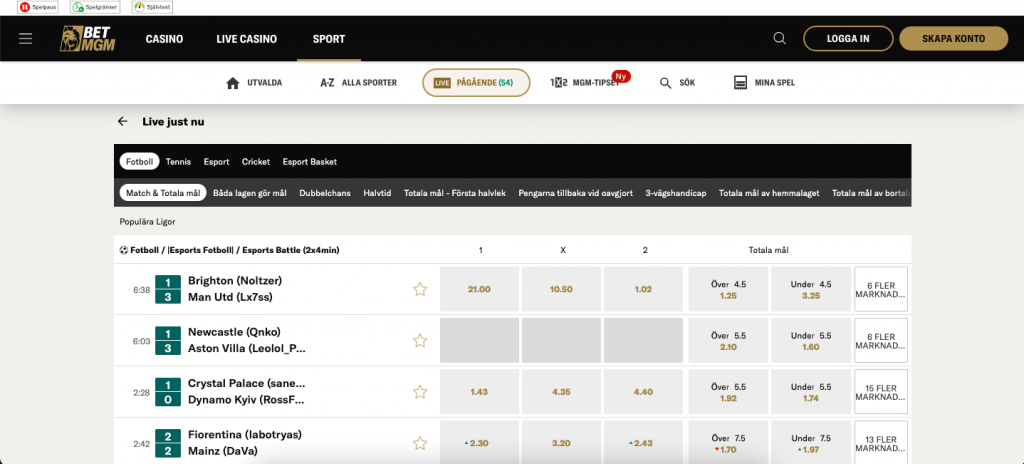Click the BetMGM lion logo
This screenshot has width=1024, height=464.
pyautogui.click(x=88, y=39)
